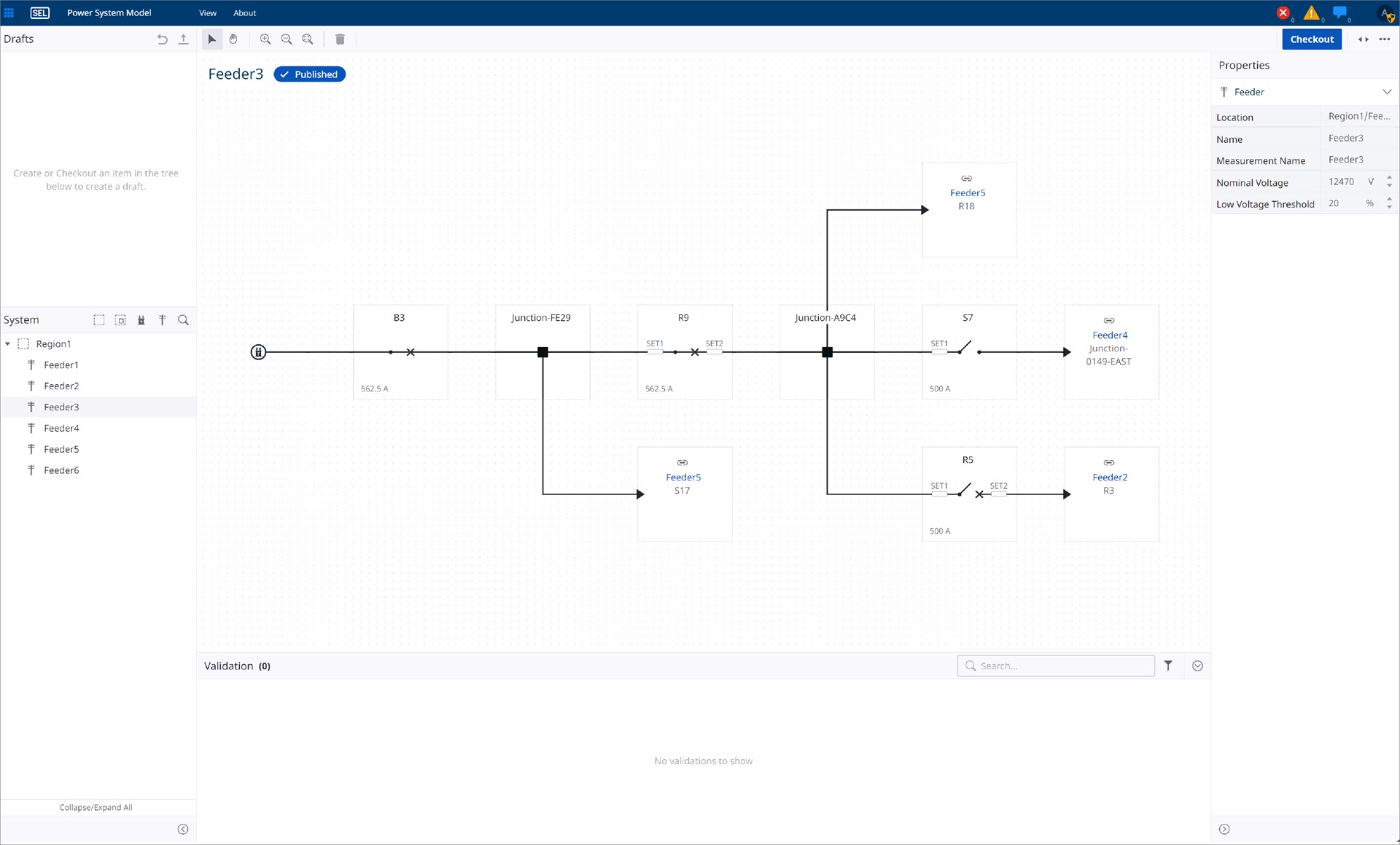Select the R9 recloser block
Viewport: 1400px width, 845px height.
[685, 353]
